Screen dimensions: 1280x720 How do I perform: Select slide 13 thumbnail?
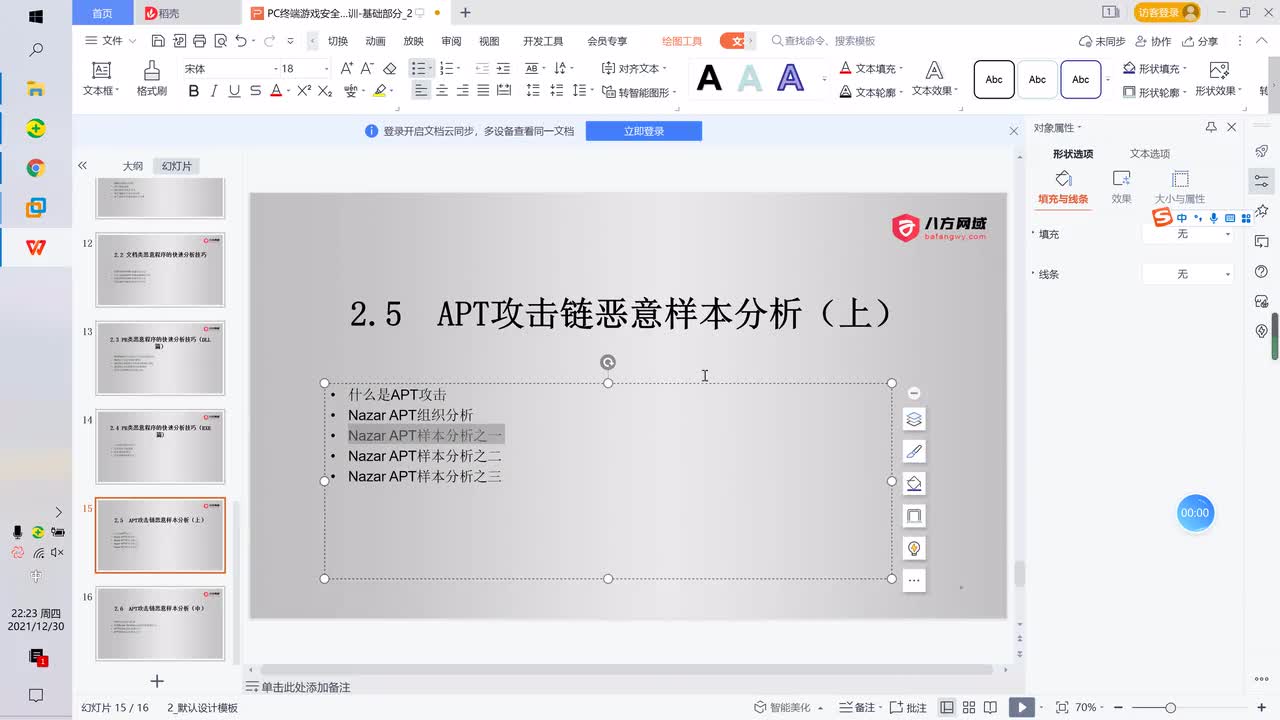tap(160, 358)
